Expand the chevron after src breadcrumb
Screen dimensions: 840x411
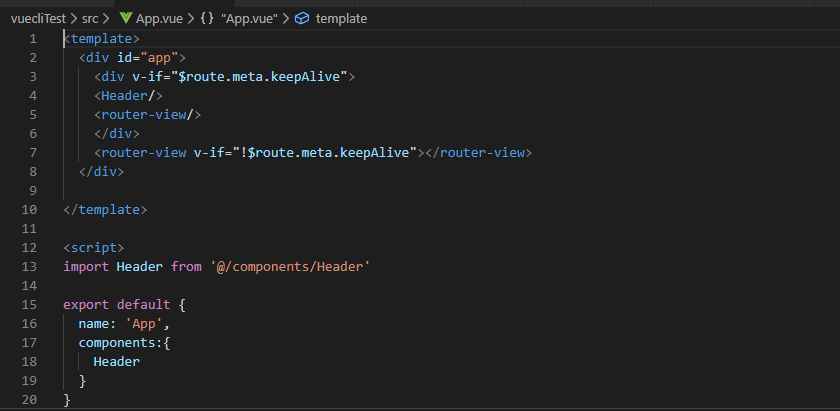(106, 19)
